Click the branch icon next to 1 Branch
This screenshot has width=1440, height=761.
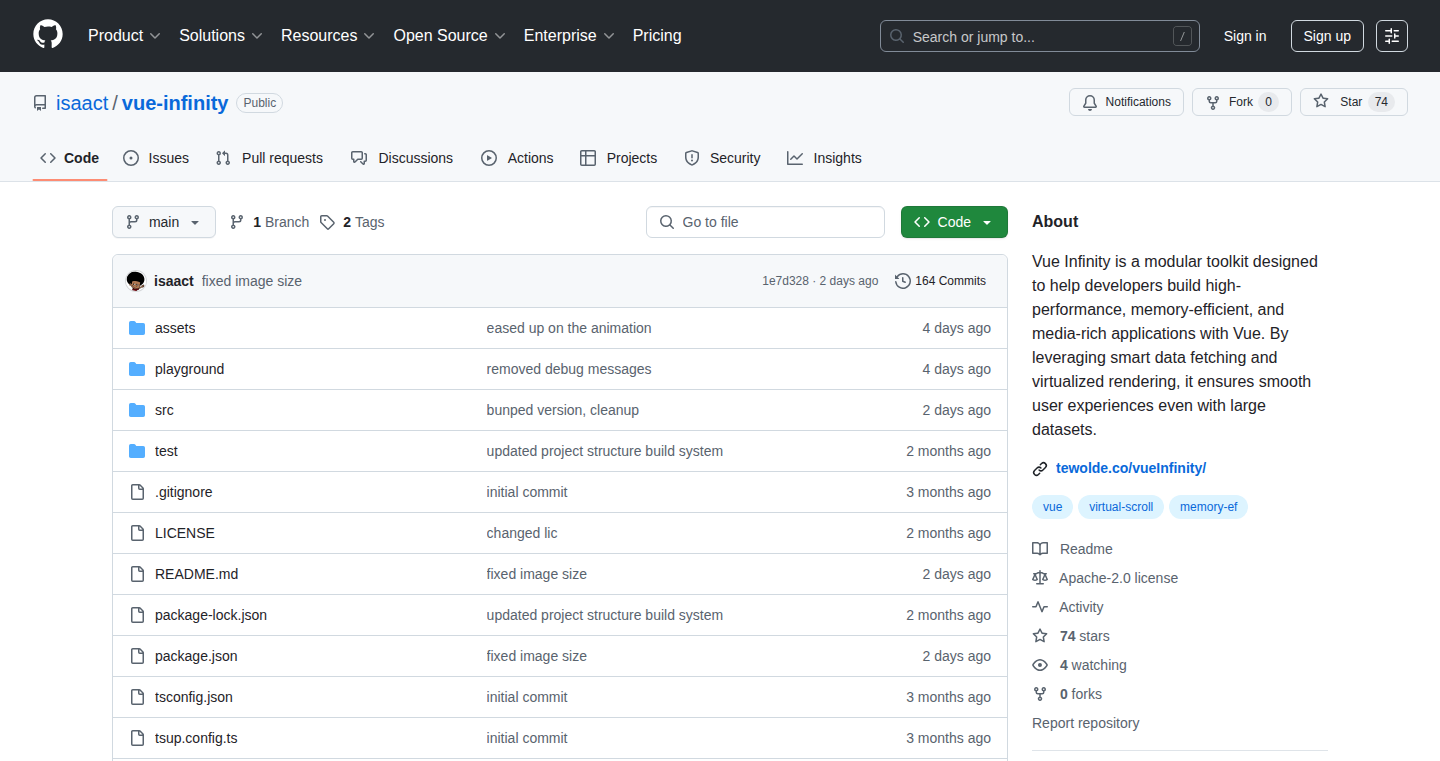237,222
